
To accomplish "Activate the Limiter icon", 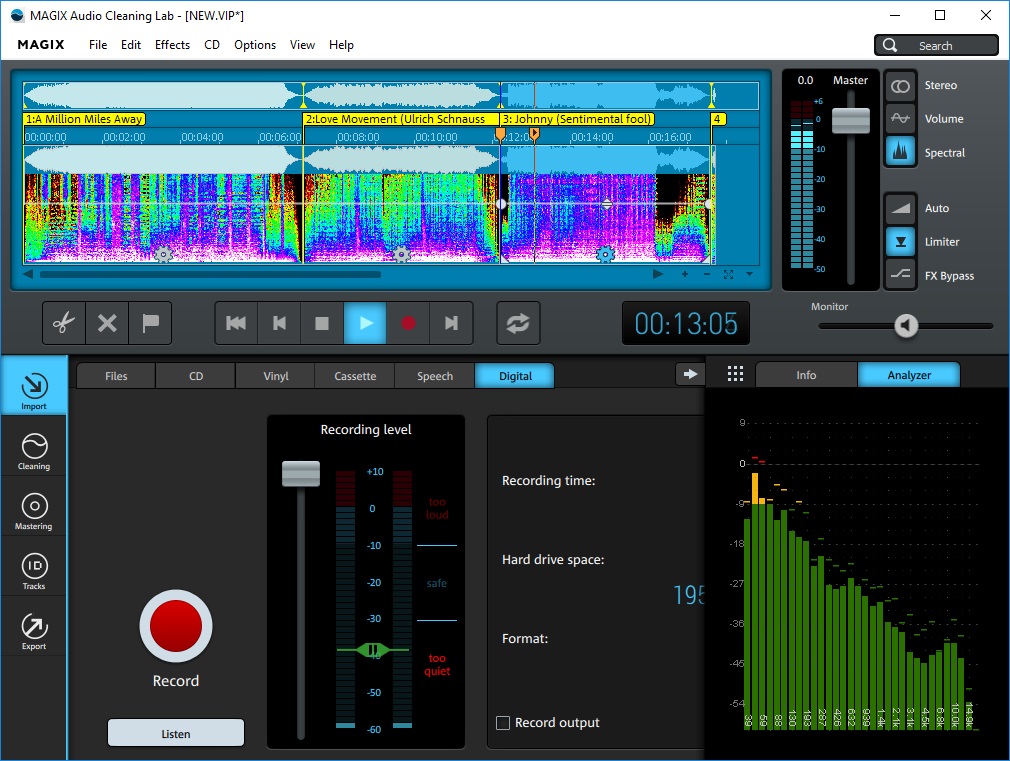I will (x=899, y=241).
